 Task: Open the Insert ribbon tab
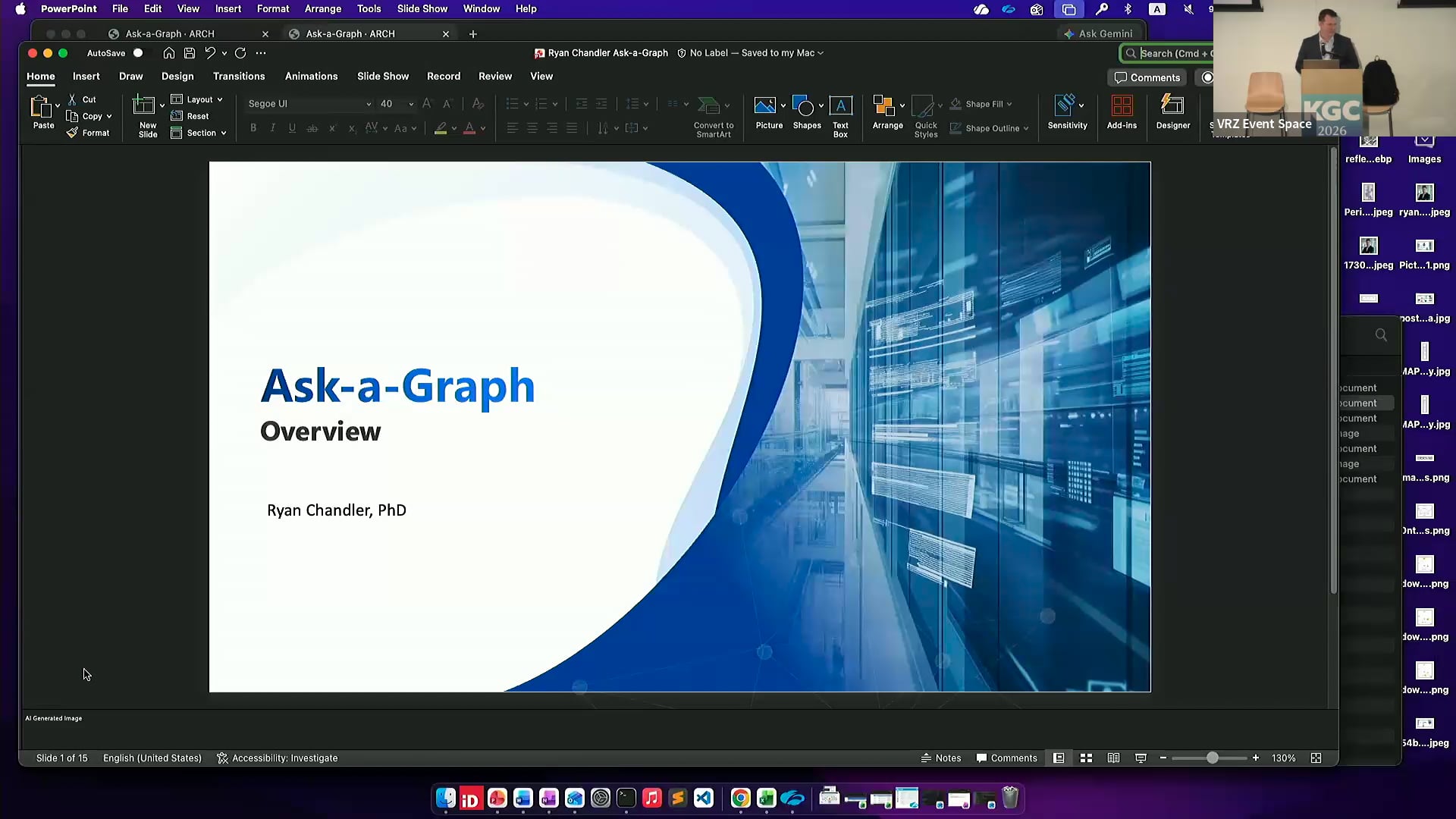click(86, 77)
